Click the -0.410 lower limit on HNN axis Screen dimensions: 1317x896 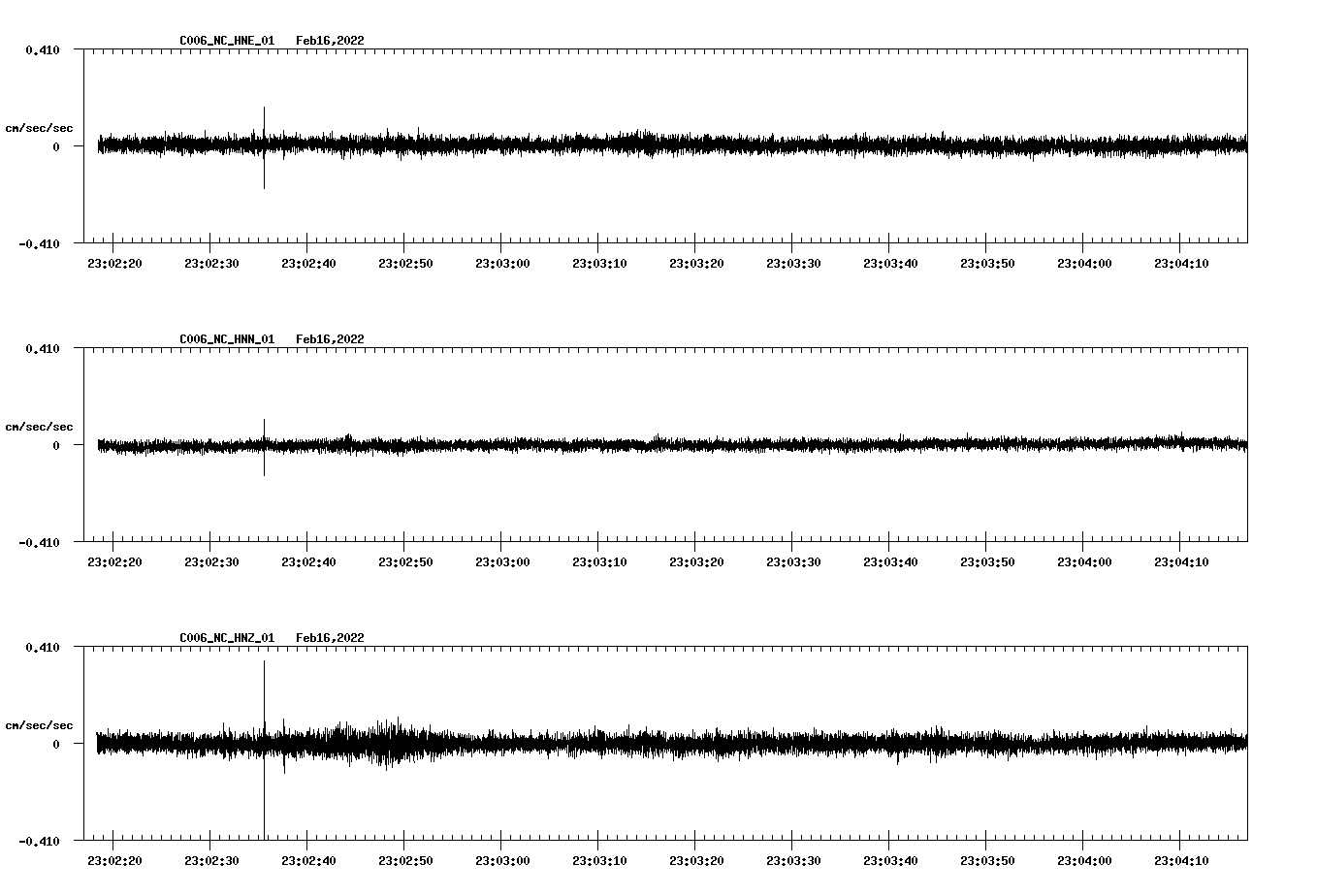39,542
